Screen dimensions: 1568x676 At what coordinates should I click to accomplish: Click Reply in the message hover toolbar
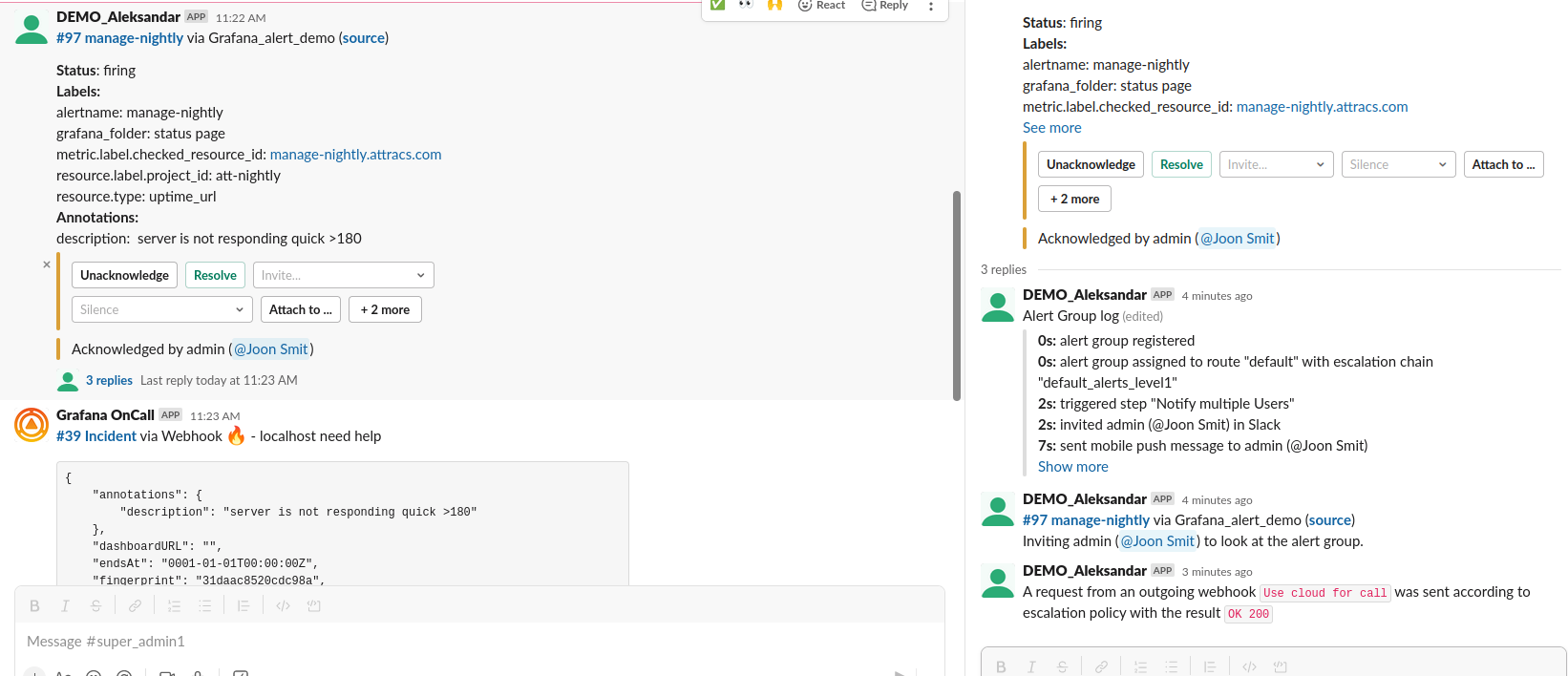point(885,6)
